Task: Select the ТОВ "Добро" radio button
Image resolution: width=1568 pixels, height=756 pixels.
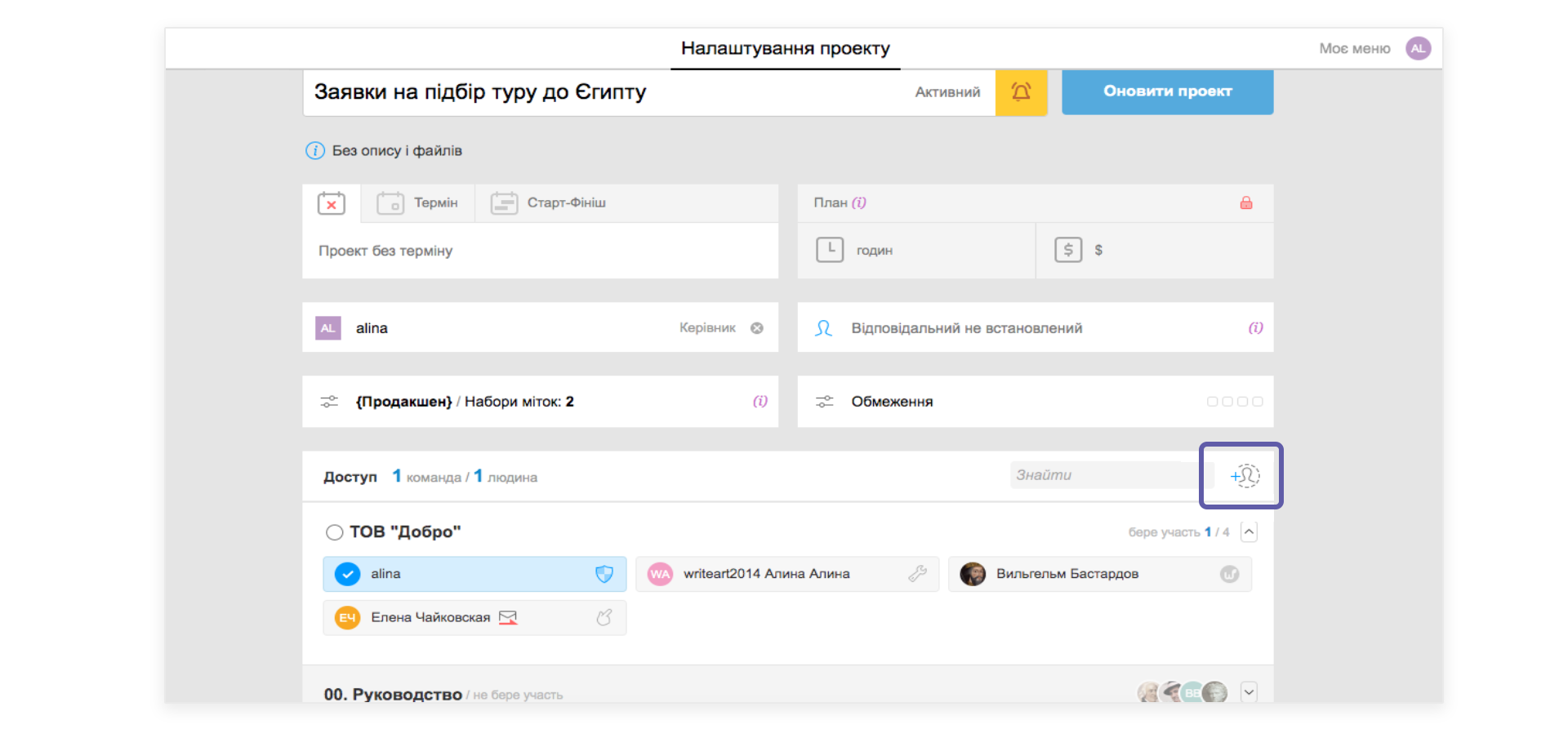Action: pyautogui.click(x=335, y=531)
